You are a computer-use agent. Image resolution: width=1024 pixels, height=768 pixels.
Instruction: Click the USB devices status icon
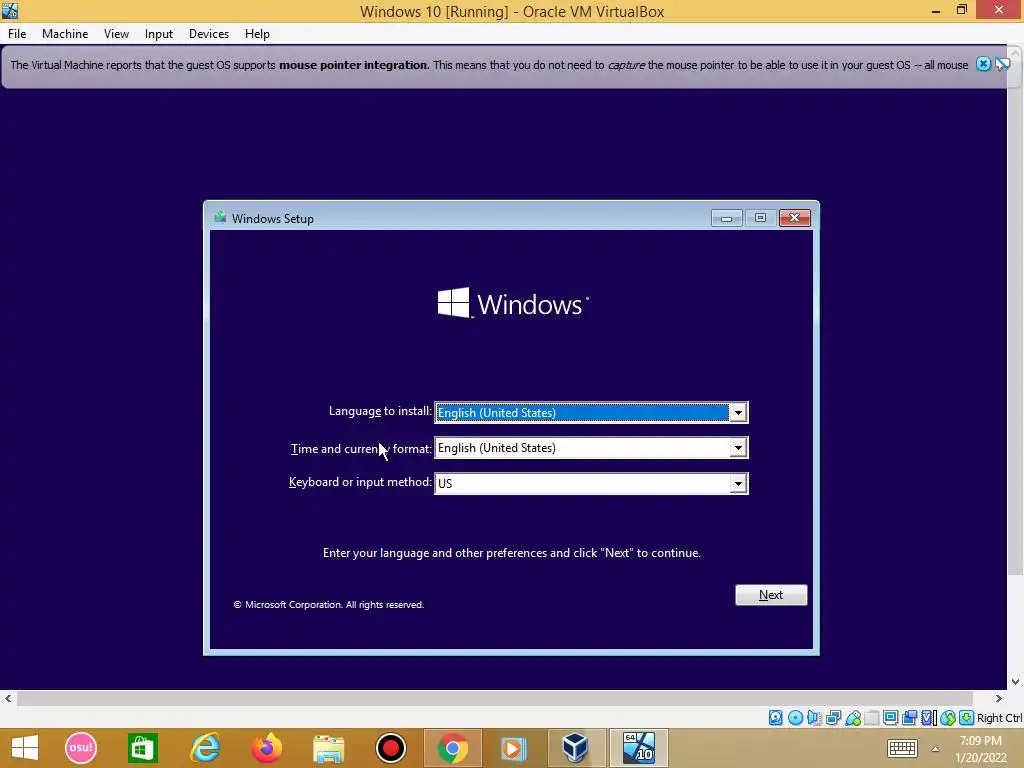click(x=853, y=718)
